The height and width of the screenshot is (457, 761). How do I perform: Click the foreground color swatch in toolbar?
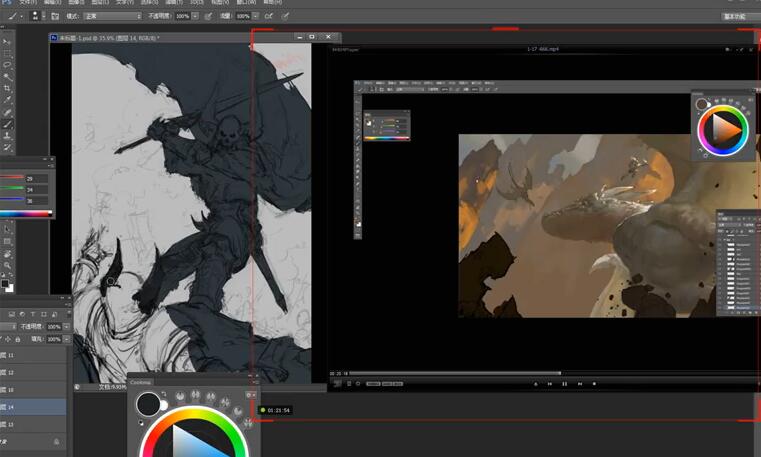click(5, 283)
